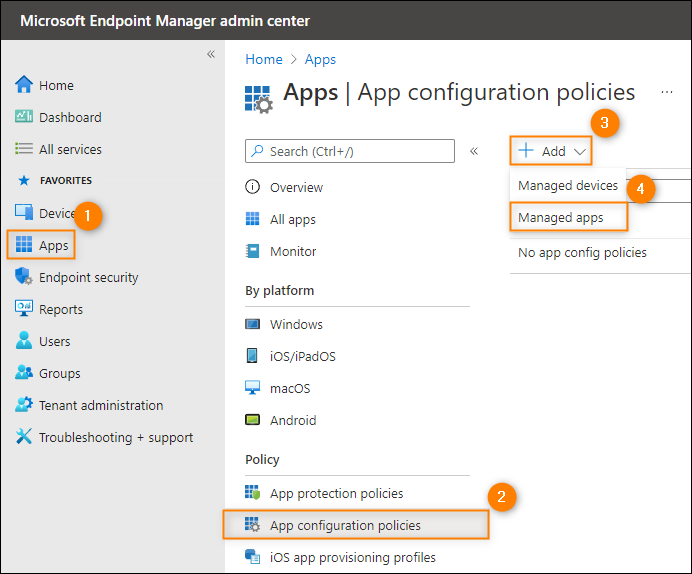Open Dashboard via its chart icon
The height and width of the screenshot is (574, 692).
(x=24, y=116)
